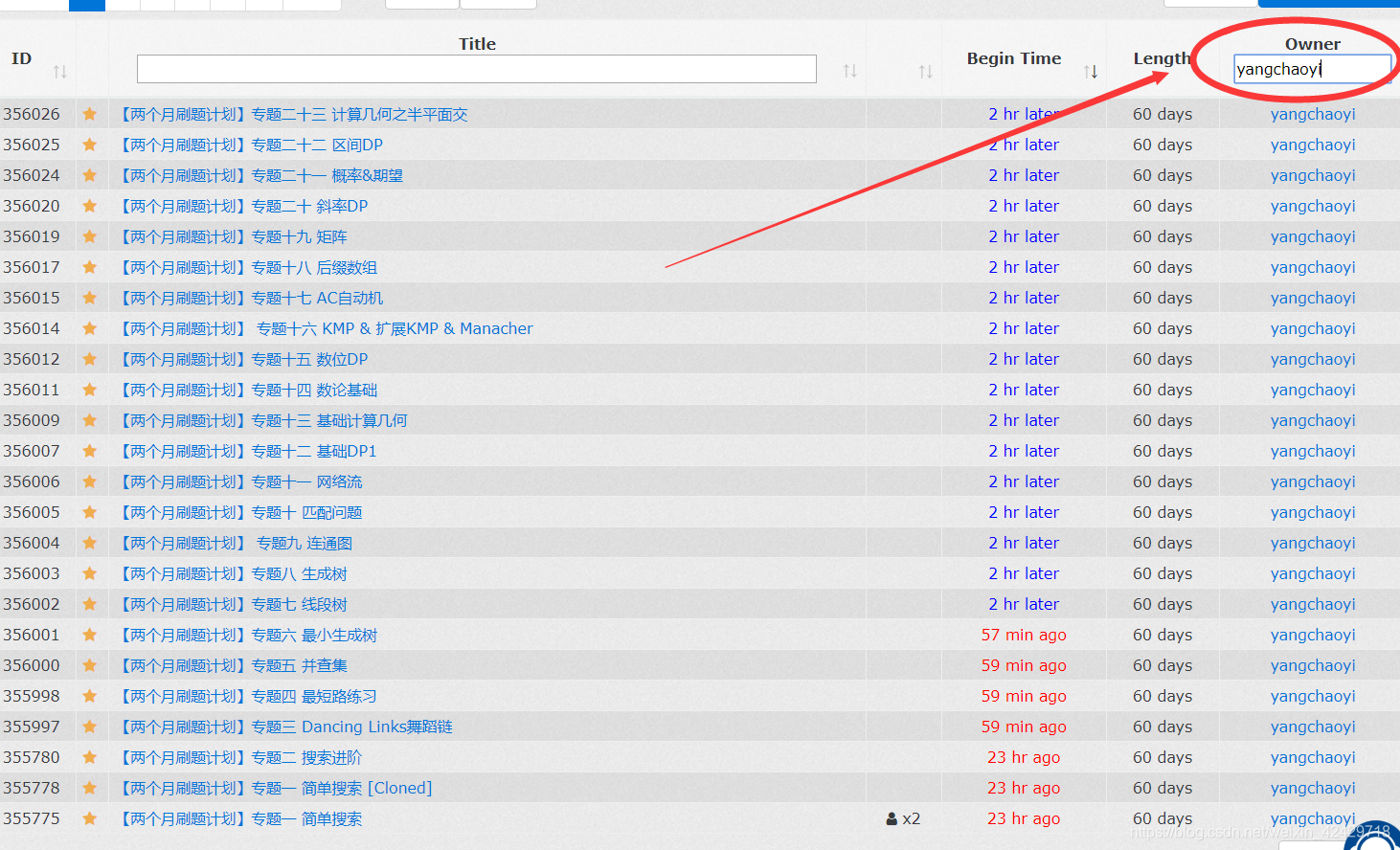Open contest 专题十二 基础DP1

(248, 451)
